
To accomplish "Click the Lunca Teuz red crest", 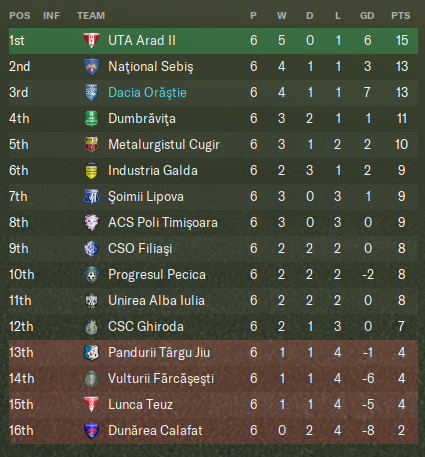I will pos(91,404).
